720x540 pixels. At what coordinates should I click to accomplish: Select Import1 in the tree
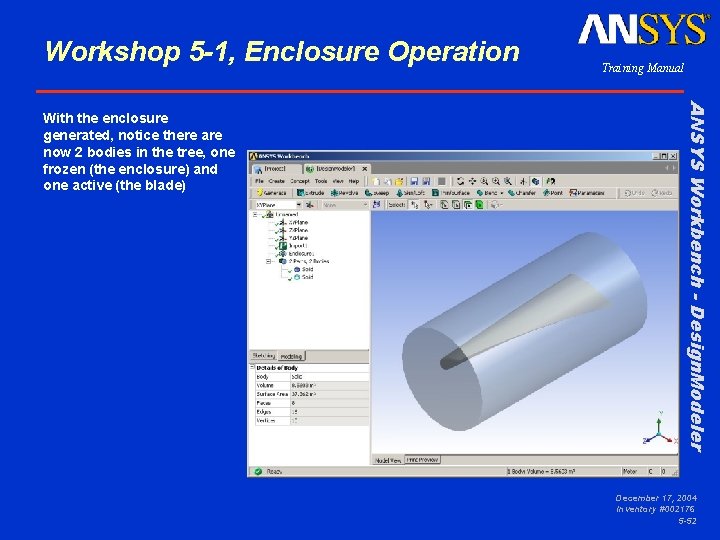click(298, 246)
